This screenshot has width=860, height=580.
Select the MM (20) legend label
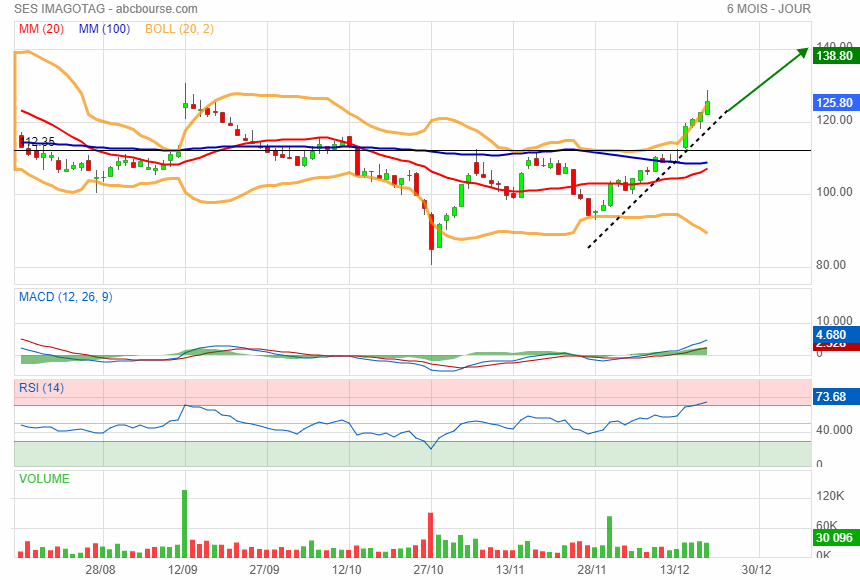pos(42,29)
